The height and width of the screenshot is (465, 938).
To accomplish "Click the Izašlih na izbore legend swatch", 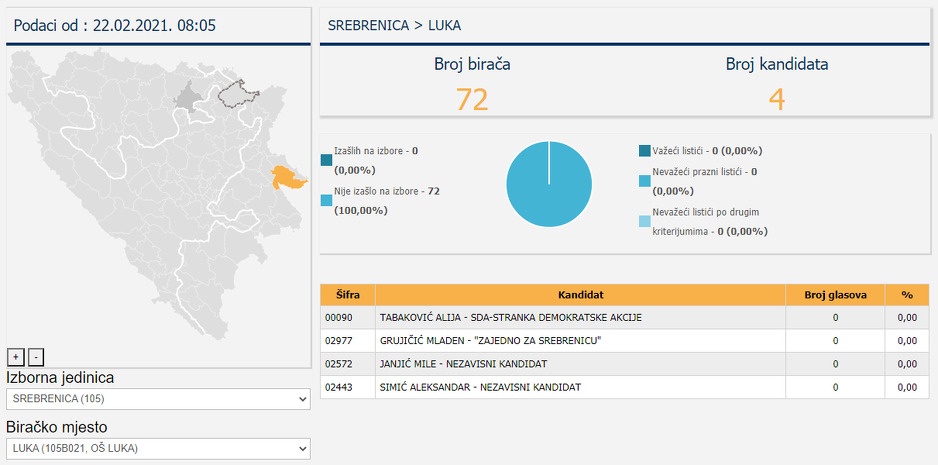I will coord(326,160).
